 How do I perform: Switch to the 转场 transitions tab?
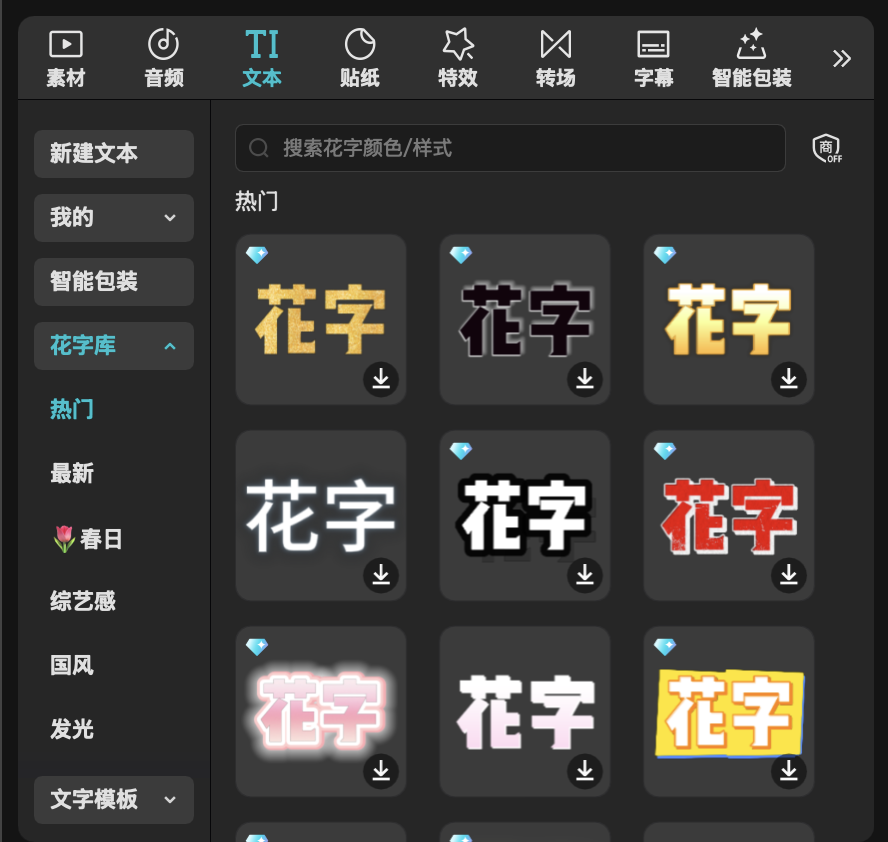pos(556,59)
